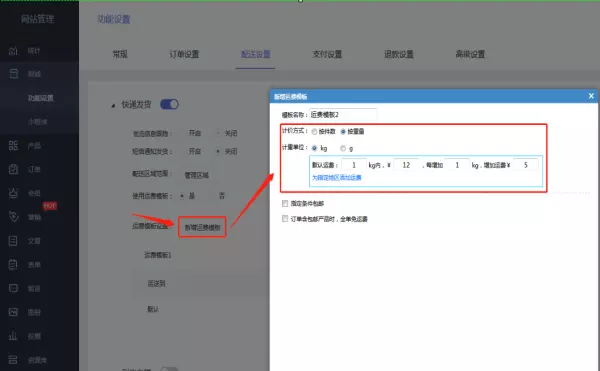Toggle the 快递发货 switch
The image size is (600, 371).
tap(169, 104)
